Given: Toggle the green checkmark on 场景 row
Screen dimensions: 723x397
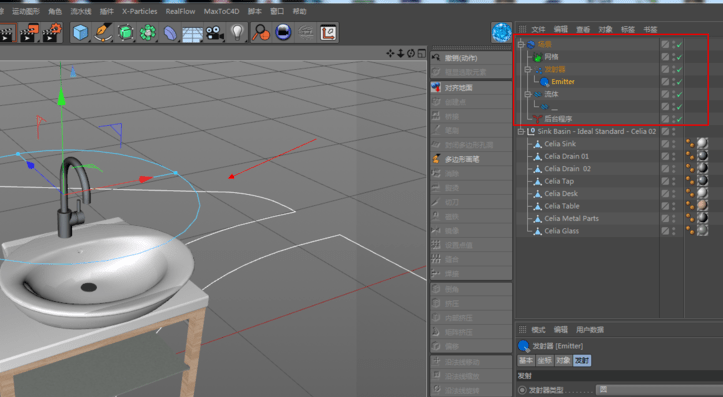Looking at the screenshot, I should click(680, 45).
